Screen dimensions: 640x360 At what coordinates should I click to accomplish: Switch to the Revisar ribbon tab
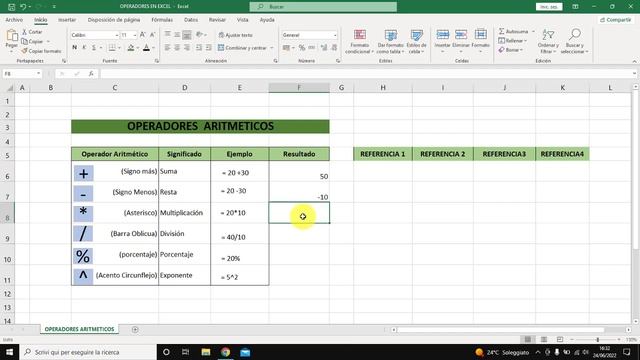[x=217, y=20]
